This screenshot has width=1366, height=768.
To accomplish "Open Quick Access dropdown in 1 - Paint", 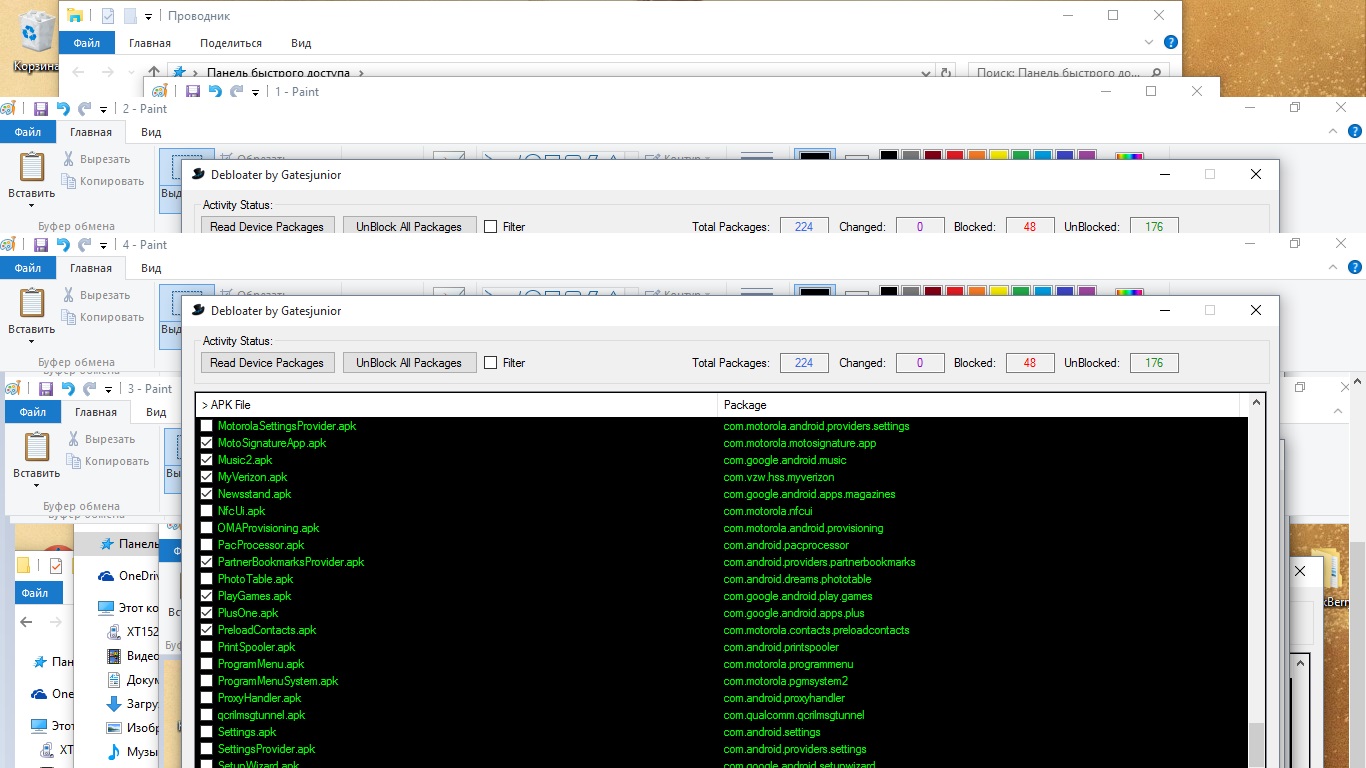I will pyautogui.click(x=256, y=92).
